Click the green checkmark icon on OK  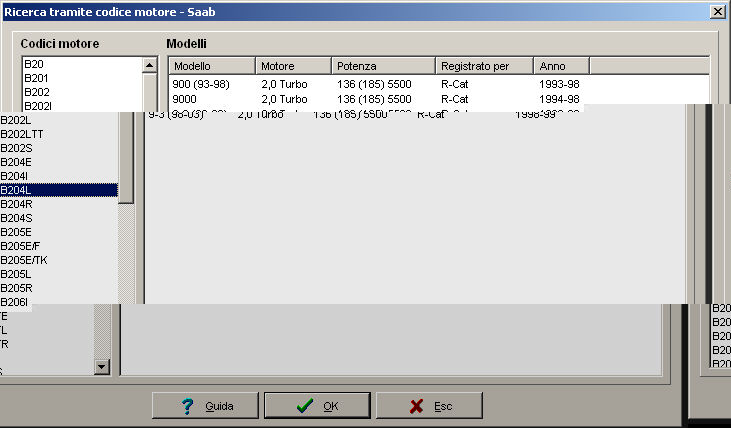tap(305, 406)
